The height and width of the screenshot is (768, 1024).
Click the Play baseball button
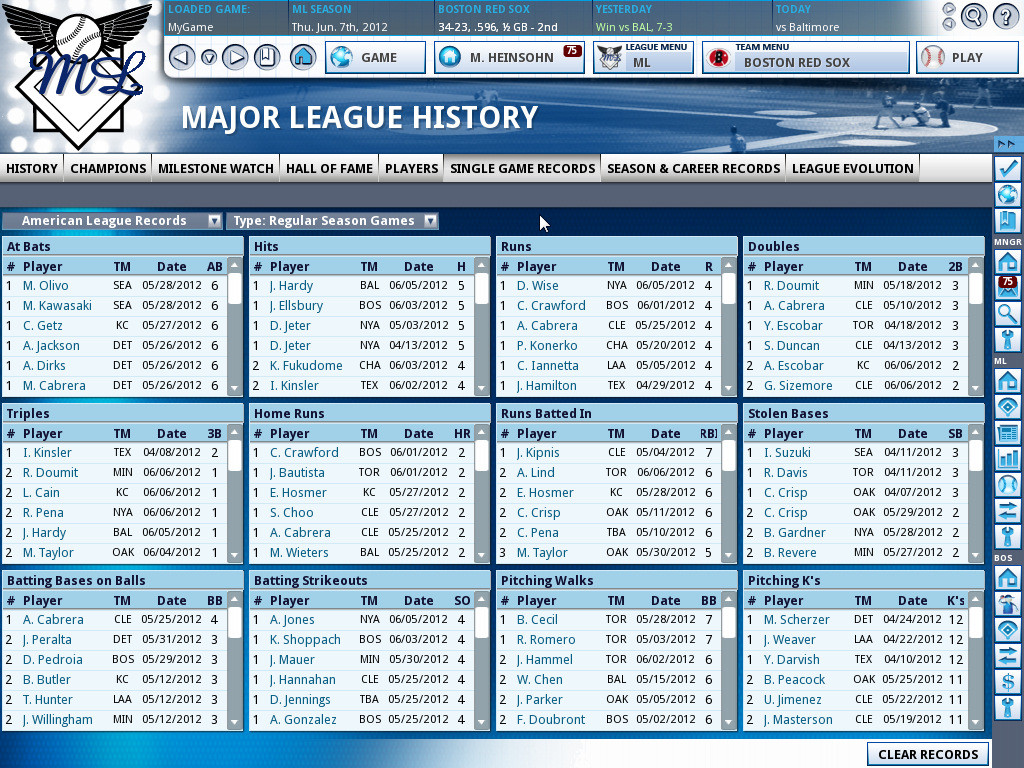click(966, 57)
